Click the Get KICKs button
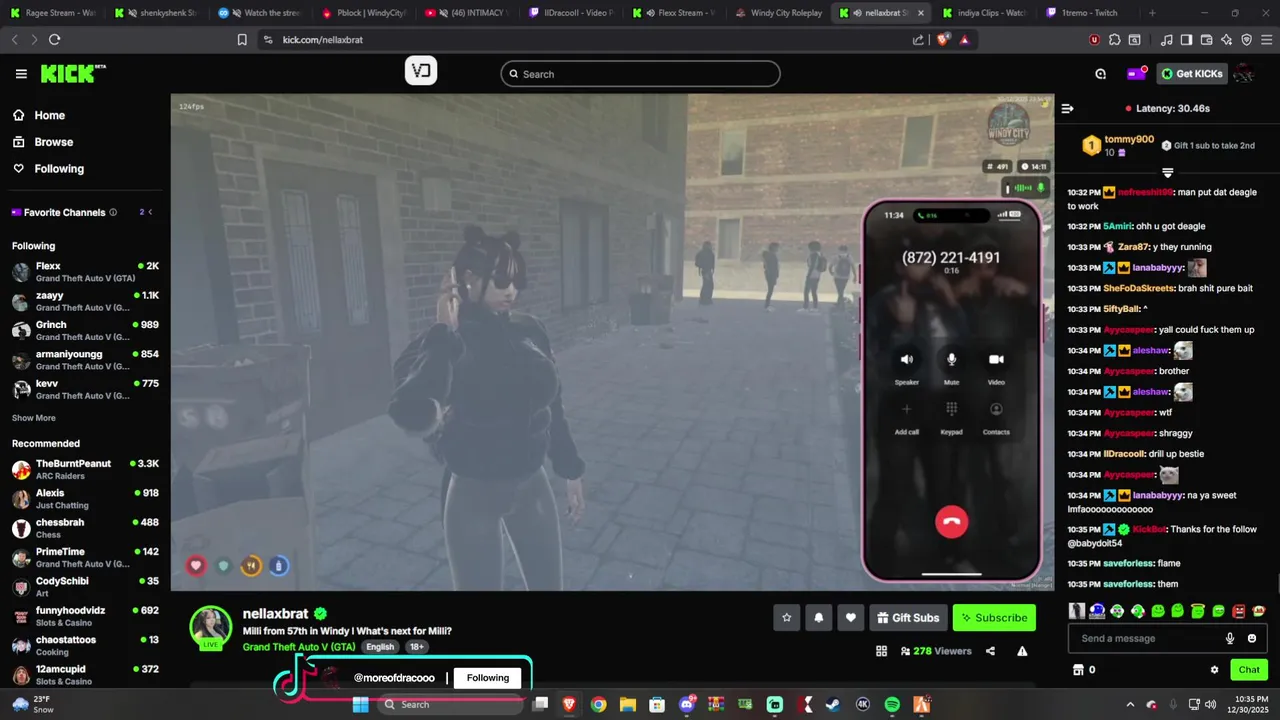Image resolution: width=1280 pixels, height=720 pixels. [x=1192, y=74]
